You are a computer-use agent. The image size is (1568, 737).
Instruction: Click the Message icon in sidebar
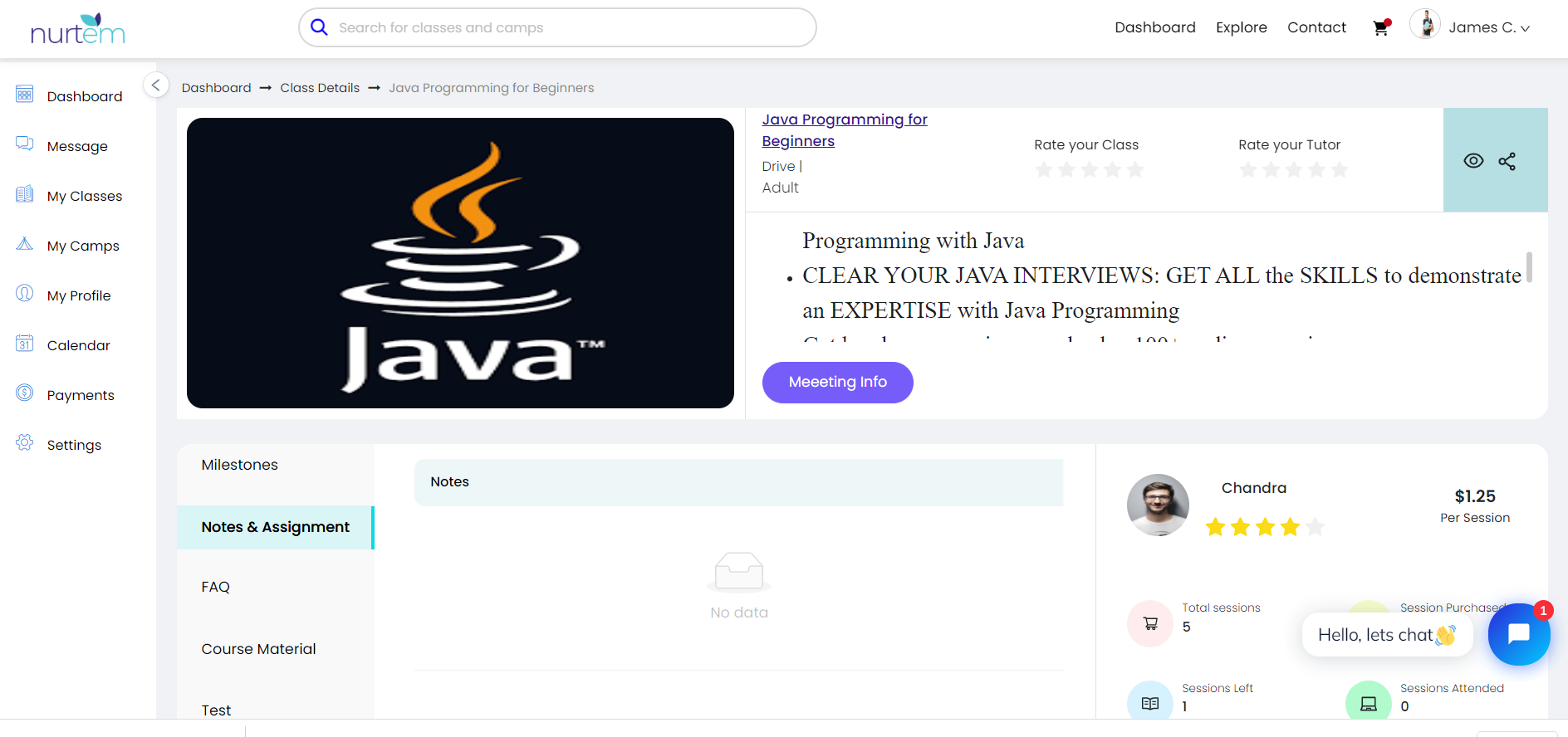(x=25, y=144)
